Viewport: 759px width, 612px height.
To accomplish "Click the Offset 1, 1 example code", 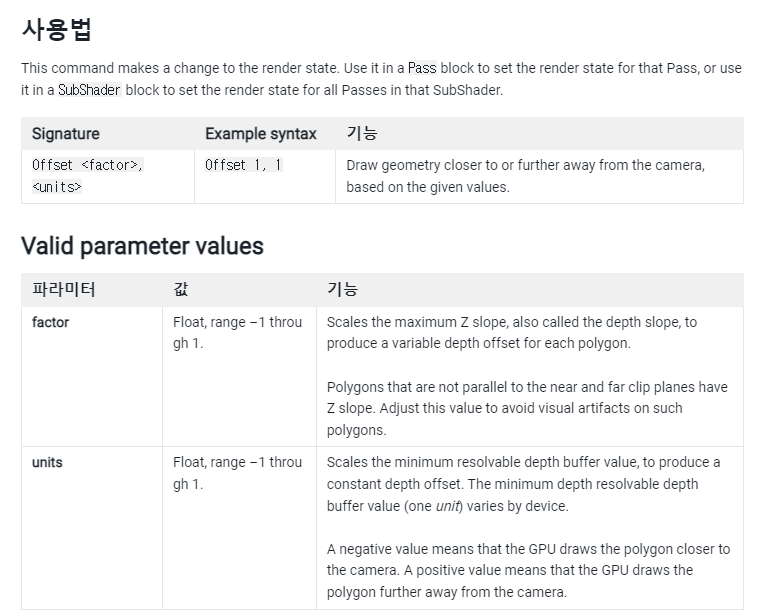I will pos(243,165).
